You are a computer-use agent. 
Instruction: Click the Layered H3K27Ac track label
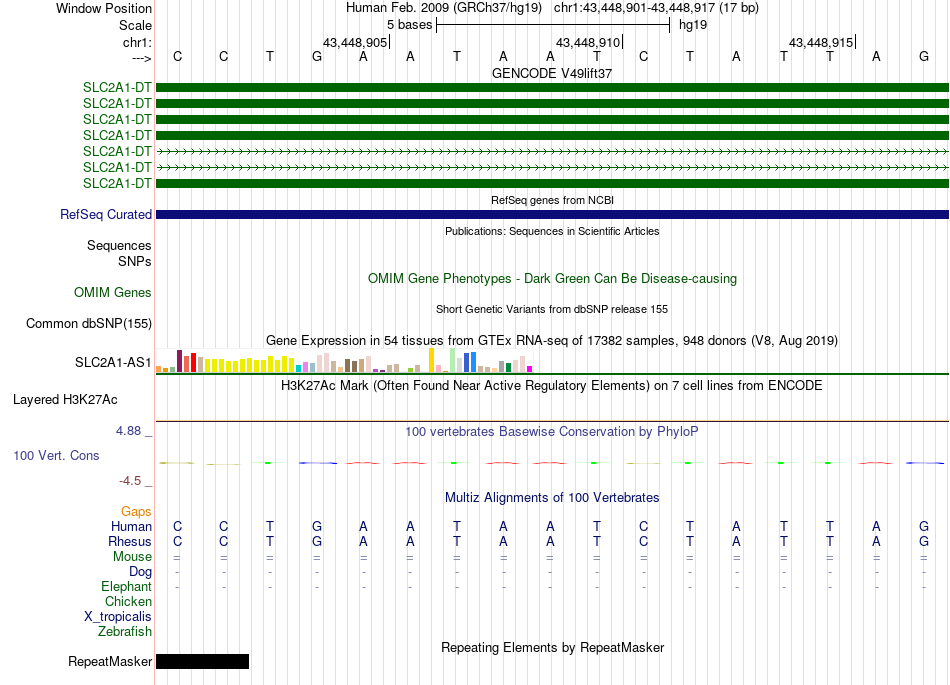tap(65, 400)
